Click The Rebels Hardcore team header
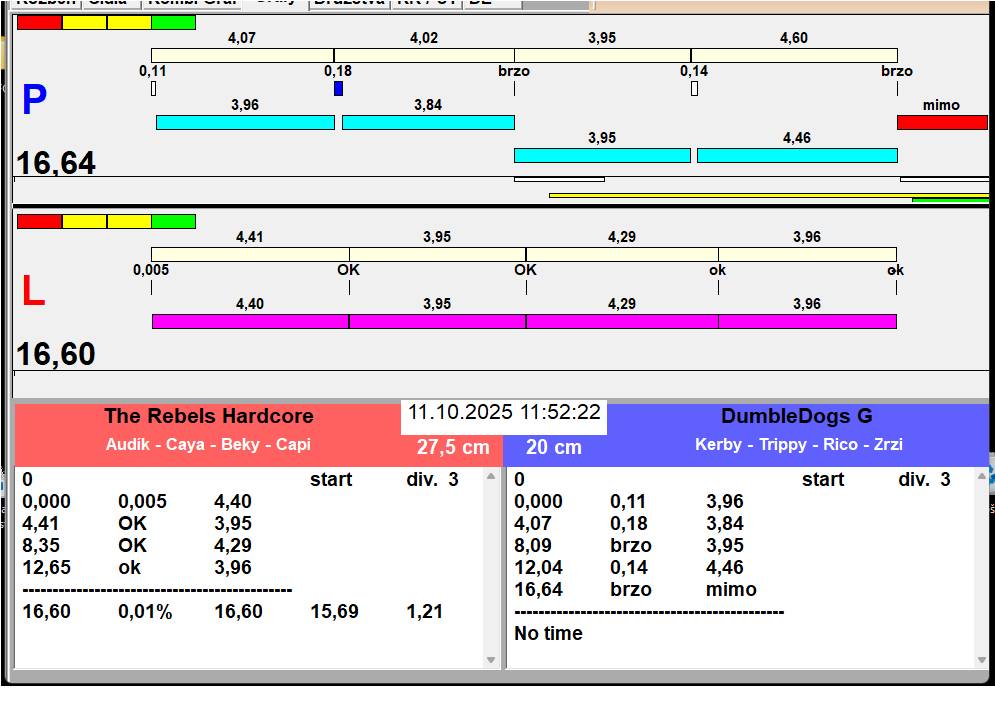Viewport: 995px width, 716px height. coord(208,417)
